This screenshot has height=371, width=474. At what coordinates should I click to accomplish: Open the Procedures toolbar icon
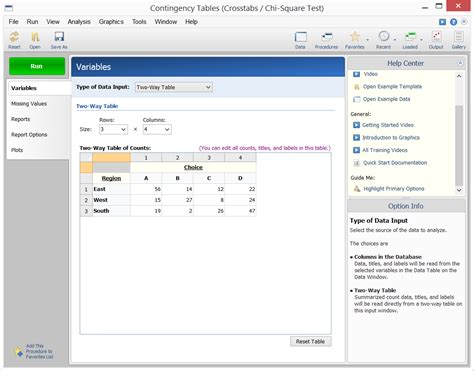(326, 37)
